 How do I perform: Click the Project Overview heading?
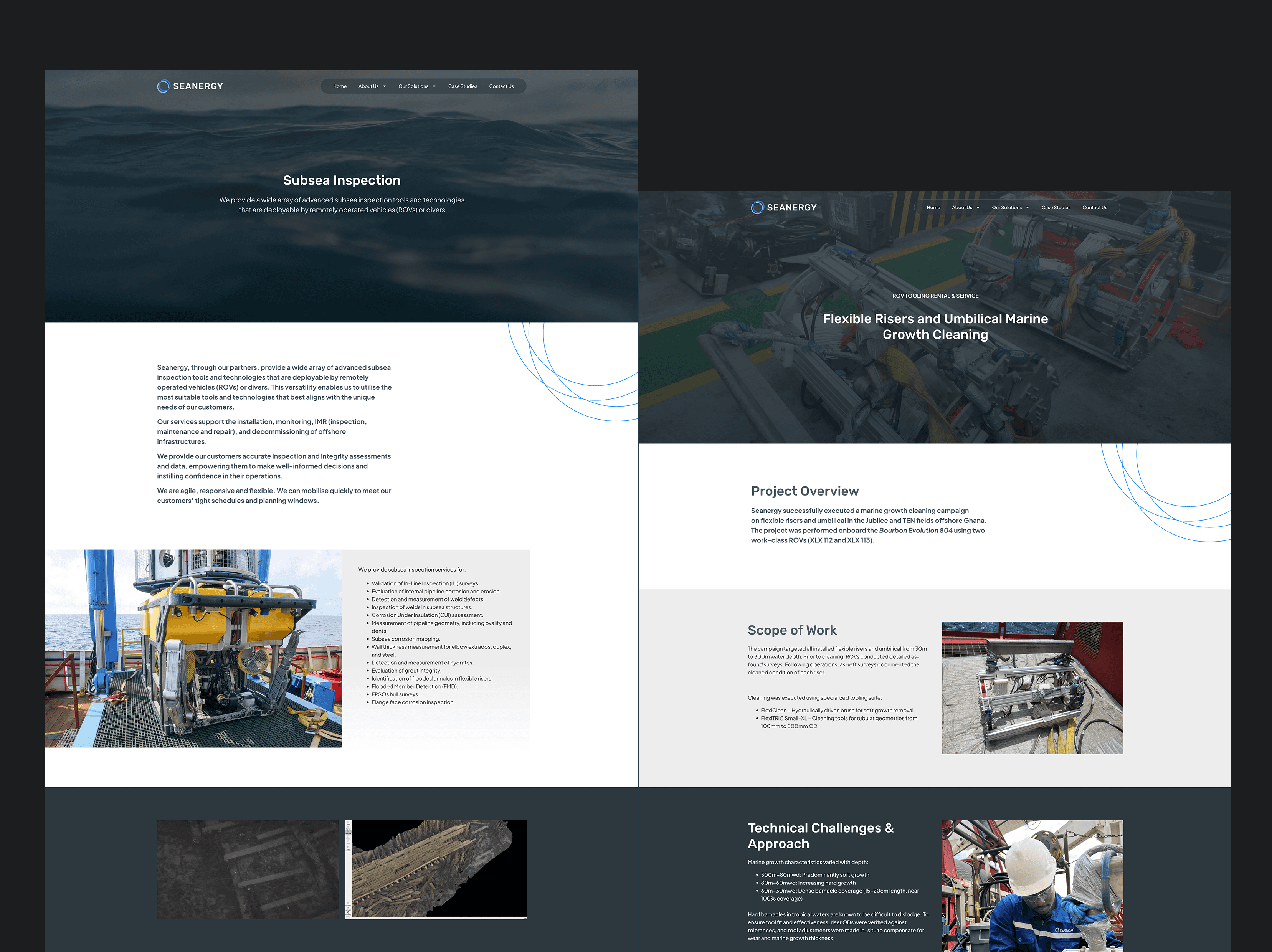click(x=804, y=491)
